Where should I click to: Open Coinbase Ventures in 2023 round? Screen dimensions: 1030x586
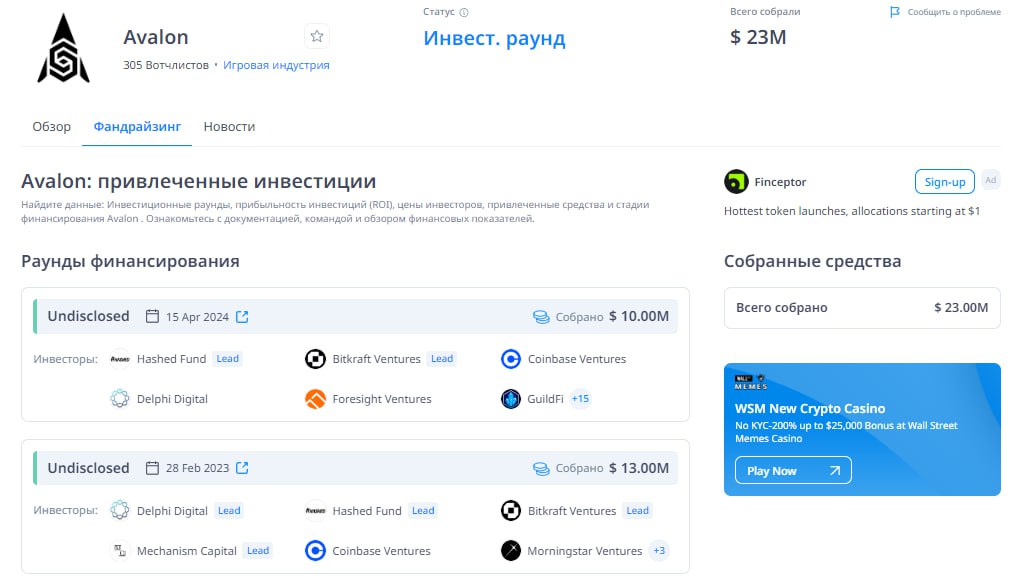pyautogui.click(x=381, y=551)
